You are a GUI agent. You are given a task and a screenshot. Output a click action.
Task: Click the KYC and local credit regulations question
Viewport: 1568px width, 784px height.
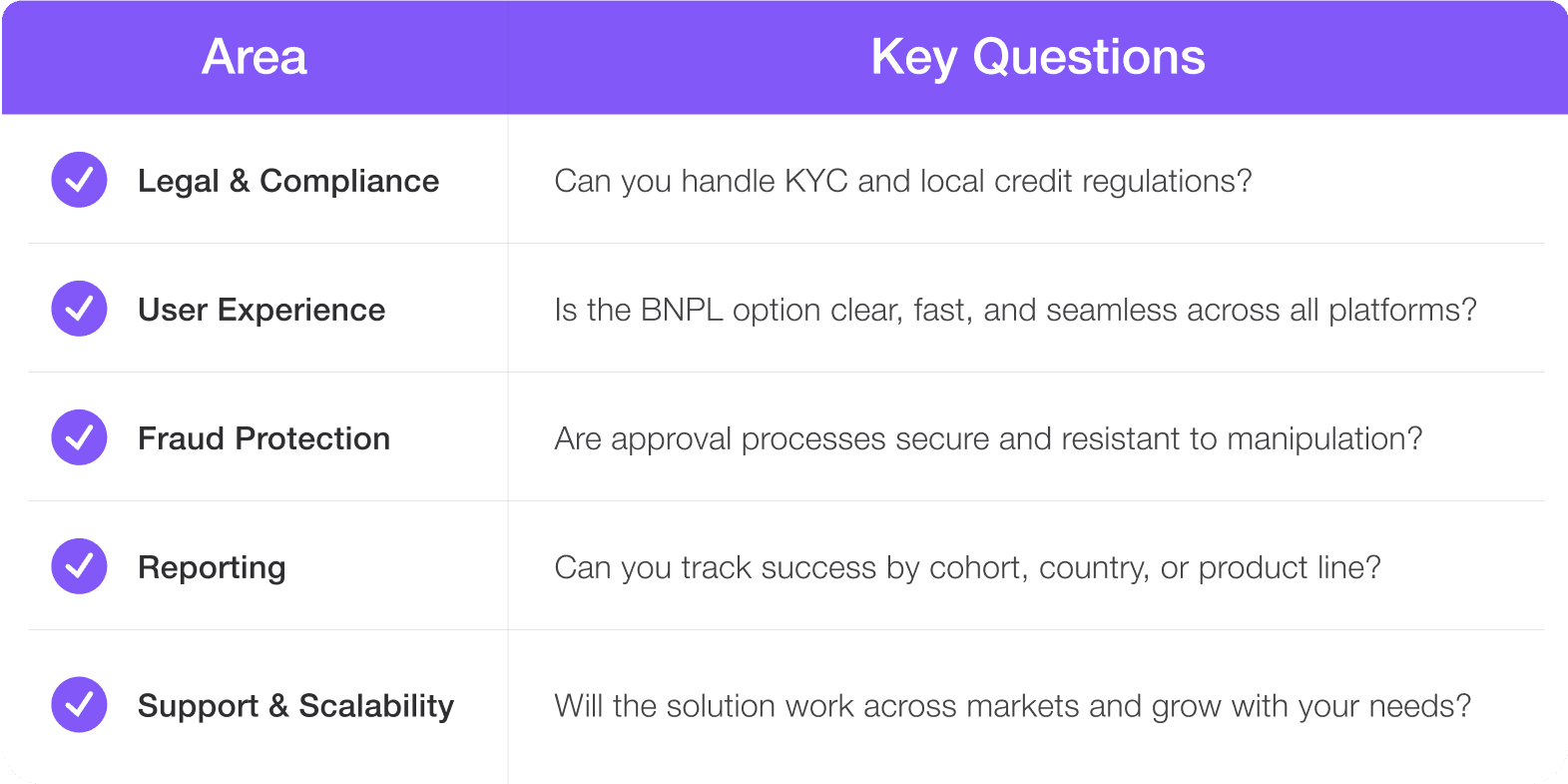(902, 181)
